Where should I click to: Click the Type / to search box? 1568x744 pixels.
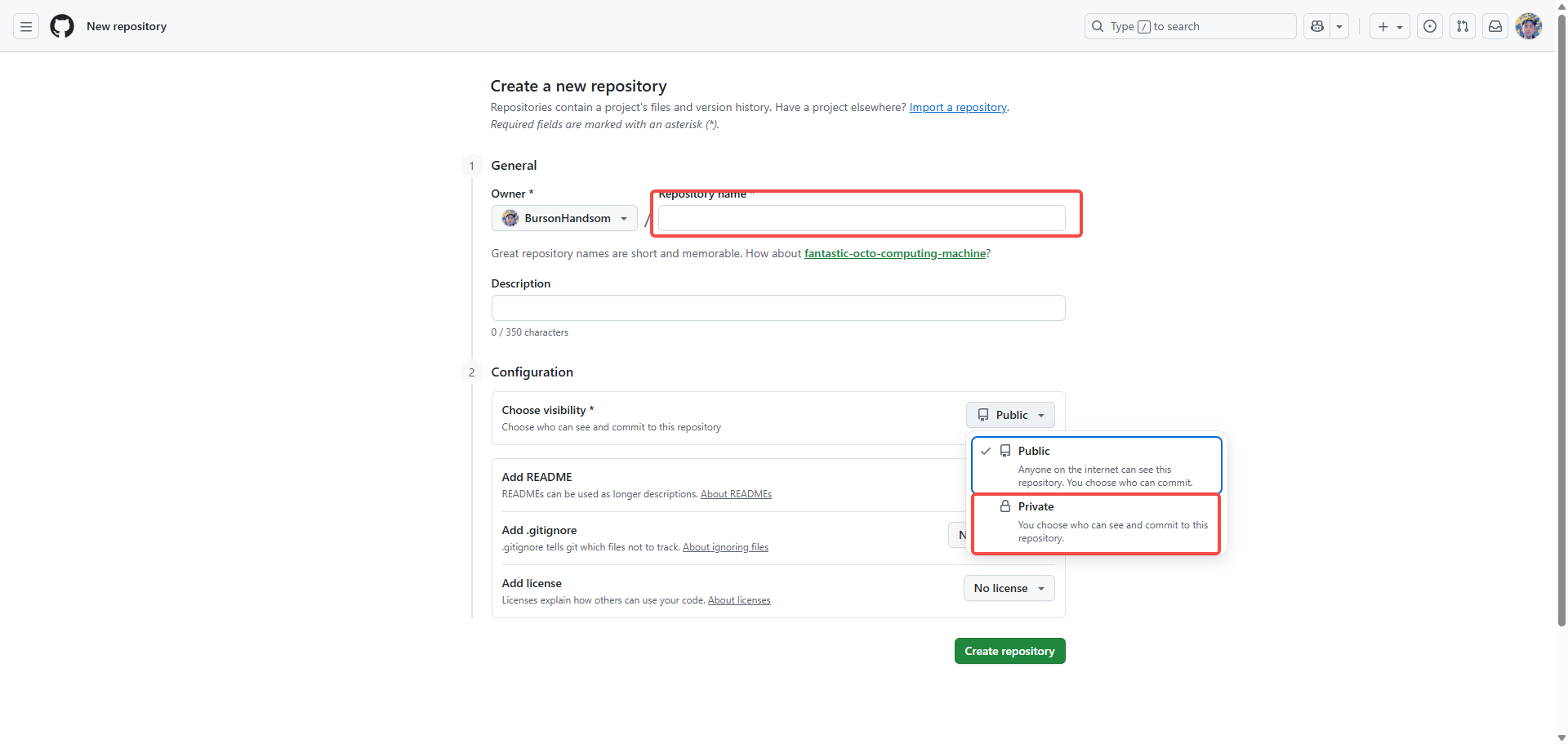click(1190, 27)
